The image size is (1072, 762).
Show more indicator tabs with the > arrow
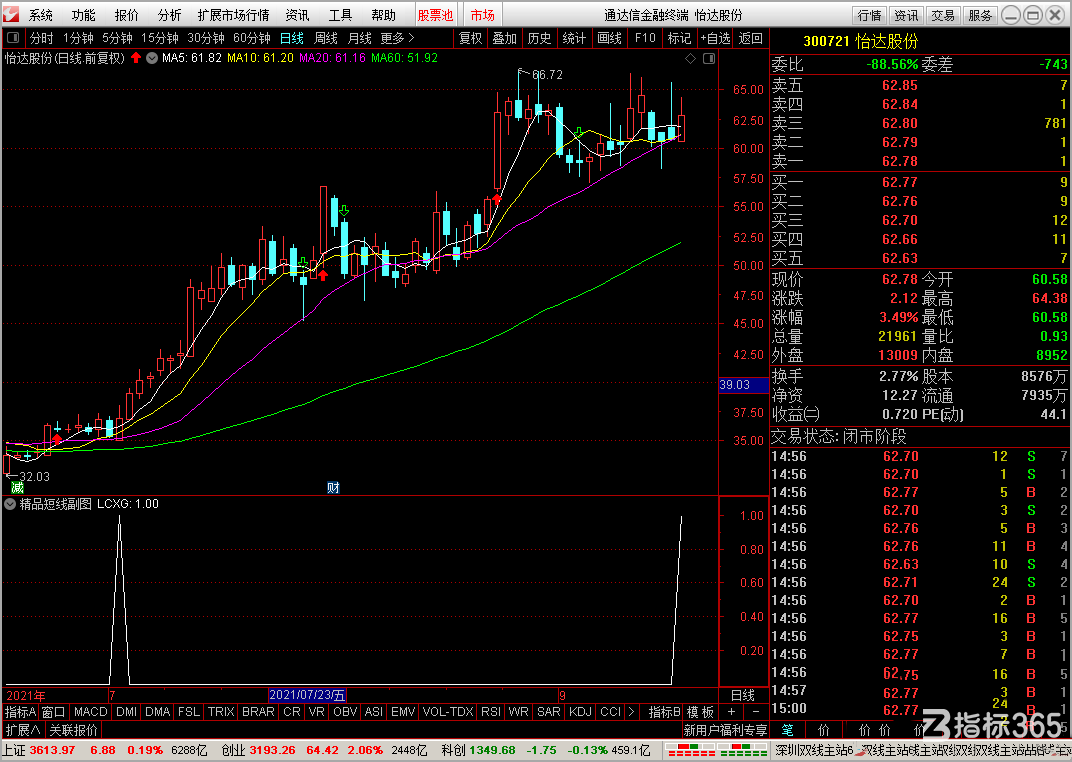pos(631,712)
